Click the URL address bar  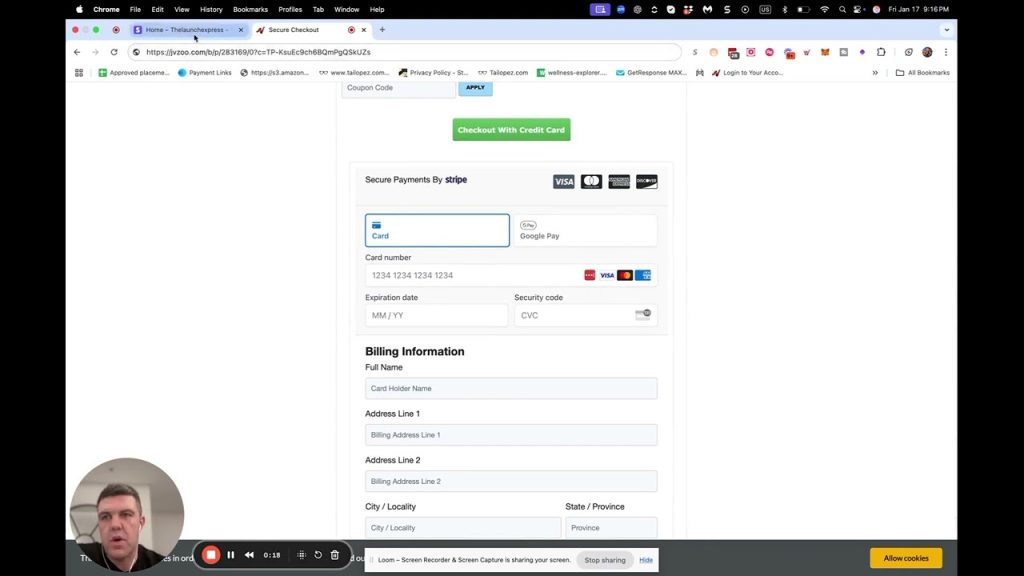click(x=405, y=52)
